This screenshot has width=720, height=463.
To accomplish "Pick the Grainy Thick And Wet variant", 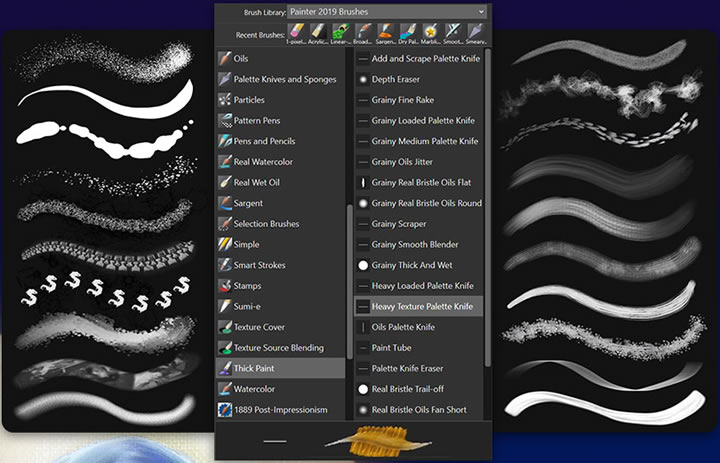I will point(419,265).
